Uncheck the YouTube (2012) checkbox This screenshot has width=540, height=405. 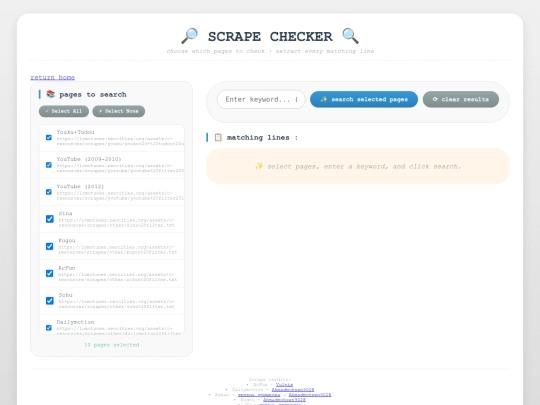coord(49,192)
